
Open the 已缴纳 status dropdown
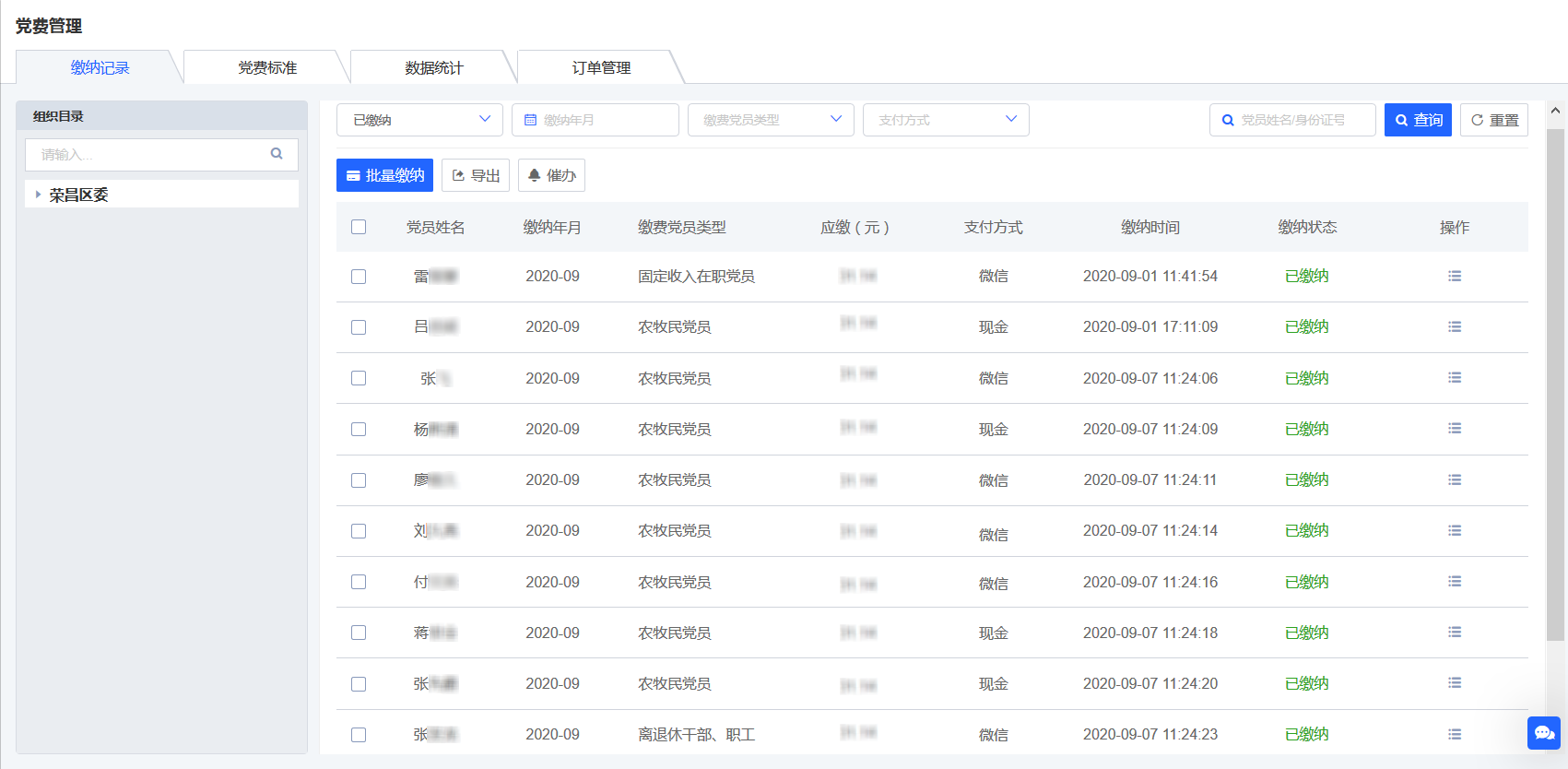(419, 120)
